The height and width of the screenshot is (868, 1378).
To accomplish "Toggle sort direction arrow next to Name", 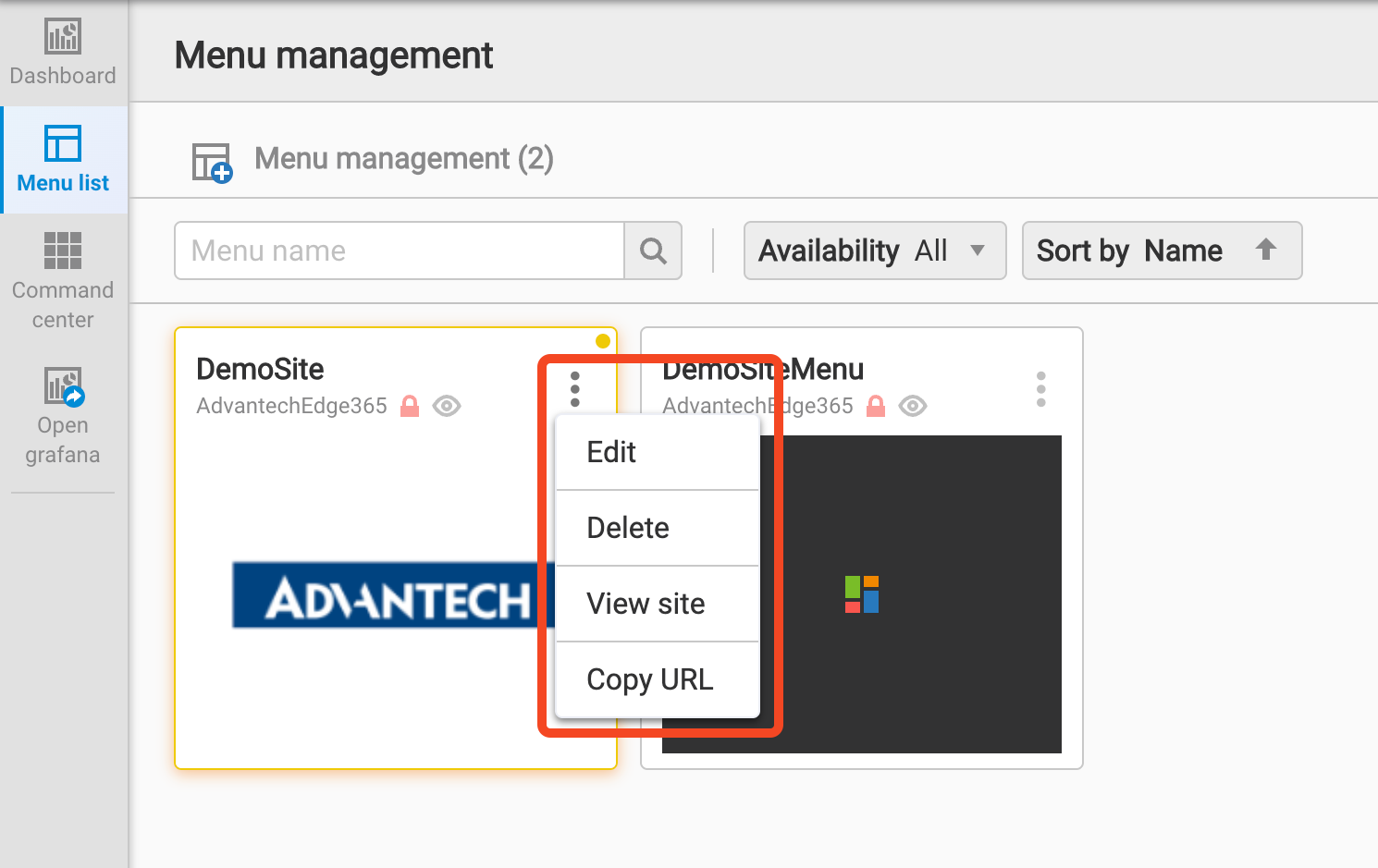I will pos(1266,250).
